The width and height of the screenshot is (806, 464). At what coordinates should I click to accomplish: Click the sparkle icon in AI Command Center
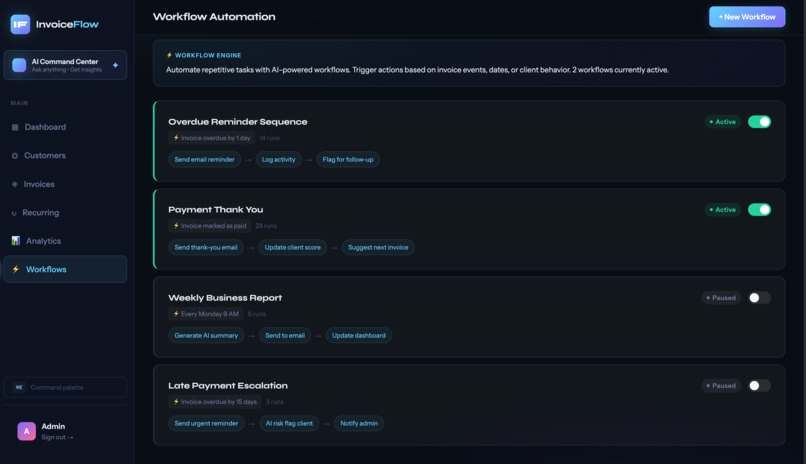(115, 65)
